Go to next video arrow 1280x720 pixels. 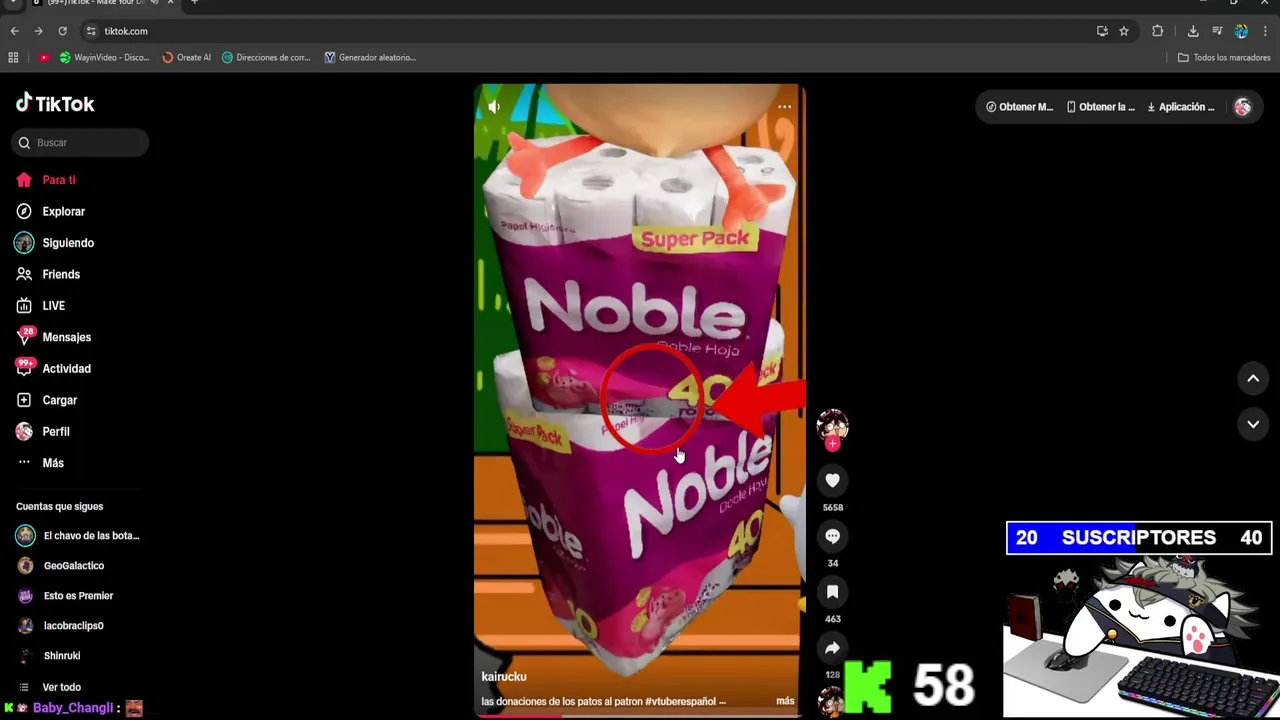tap(1253, 424)
